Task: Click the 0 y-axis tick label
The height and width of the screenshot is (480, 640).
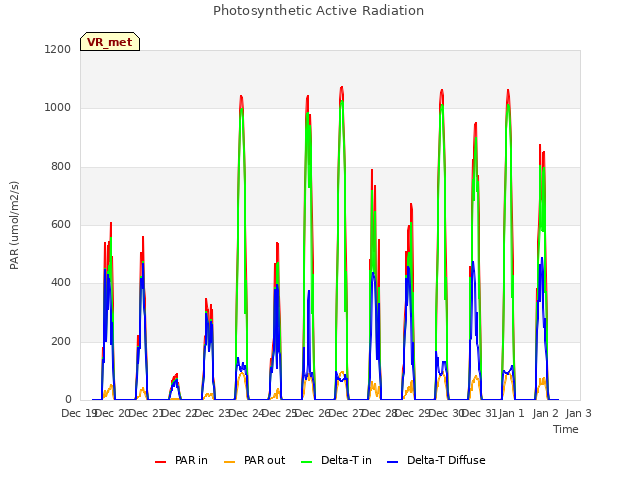Action: tap(68, 399)
